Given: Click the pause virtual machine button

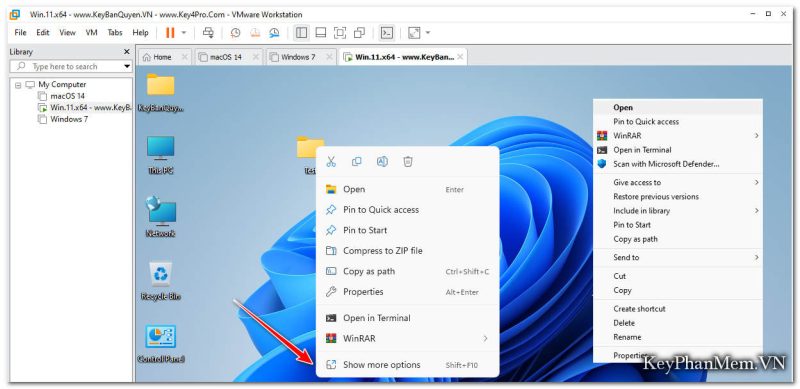Looking at the screenshot, I should [170, 33].
